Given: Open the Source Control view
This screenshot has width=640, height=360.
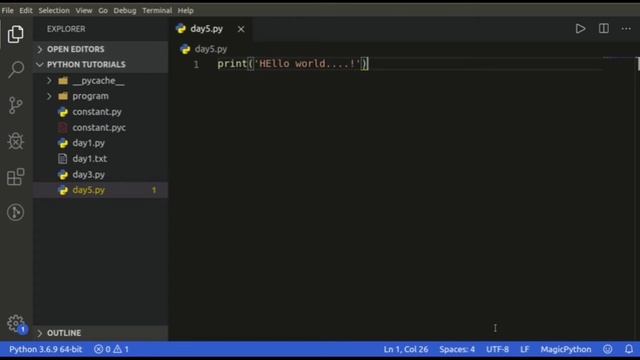Looking at the screenshot, I should click(16, 105).
